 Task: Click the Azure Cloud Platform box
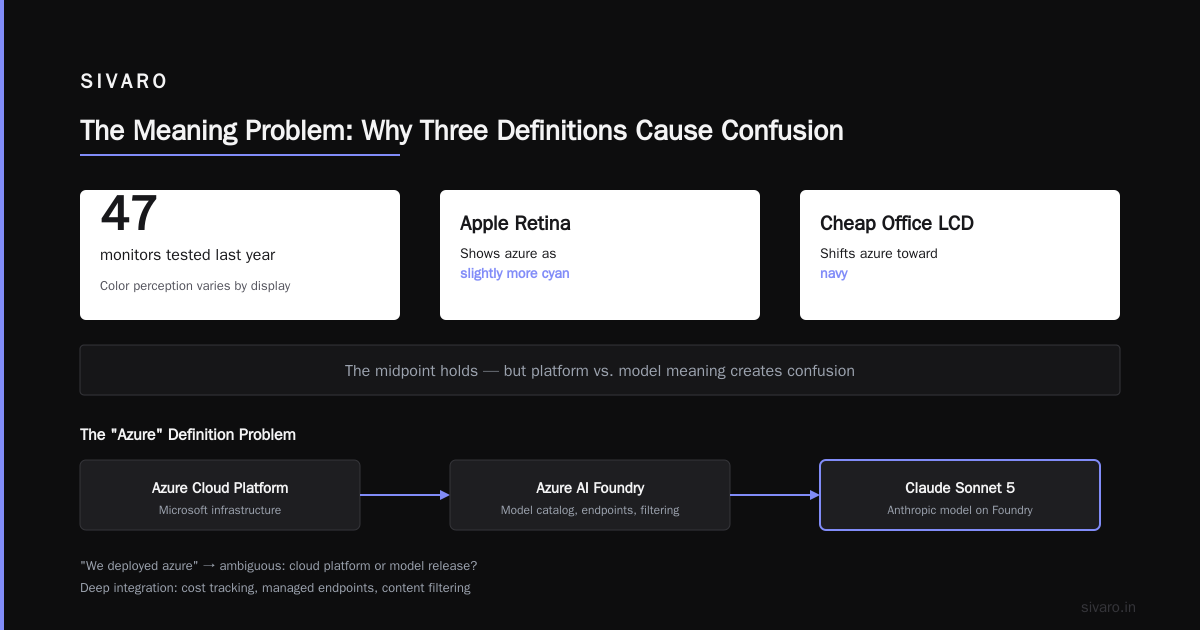(x=220, y=495)
